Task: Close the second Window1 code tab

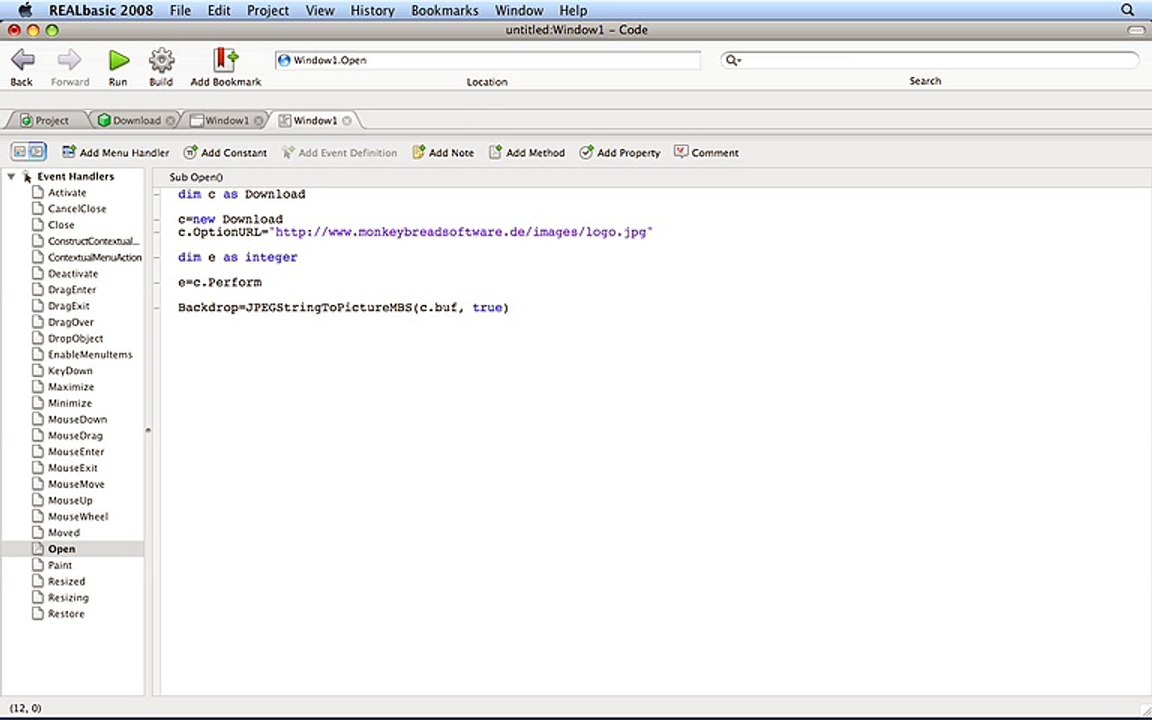Action: pos(347,120)
